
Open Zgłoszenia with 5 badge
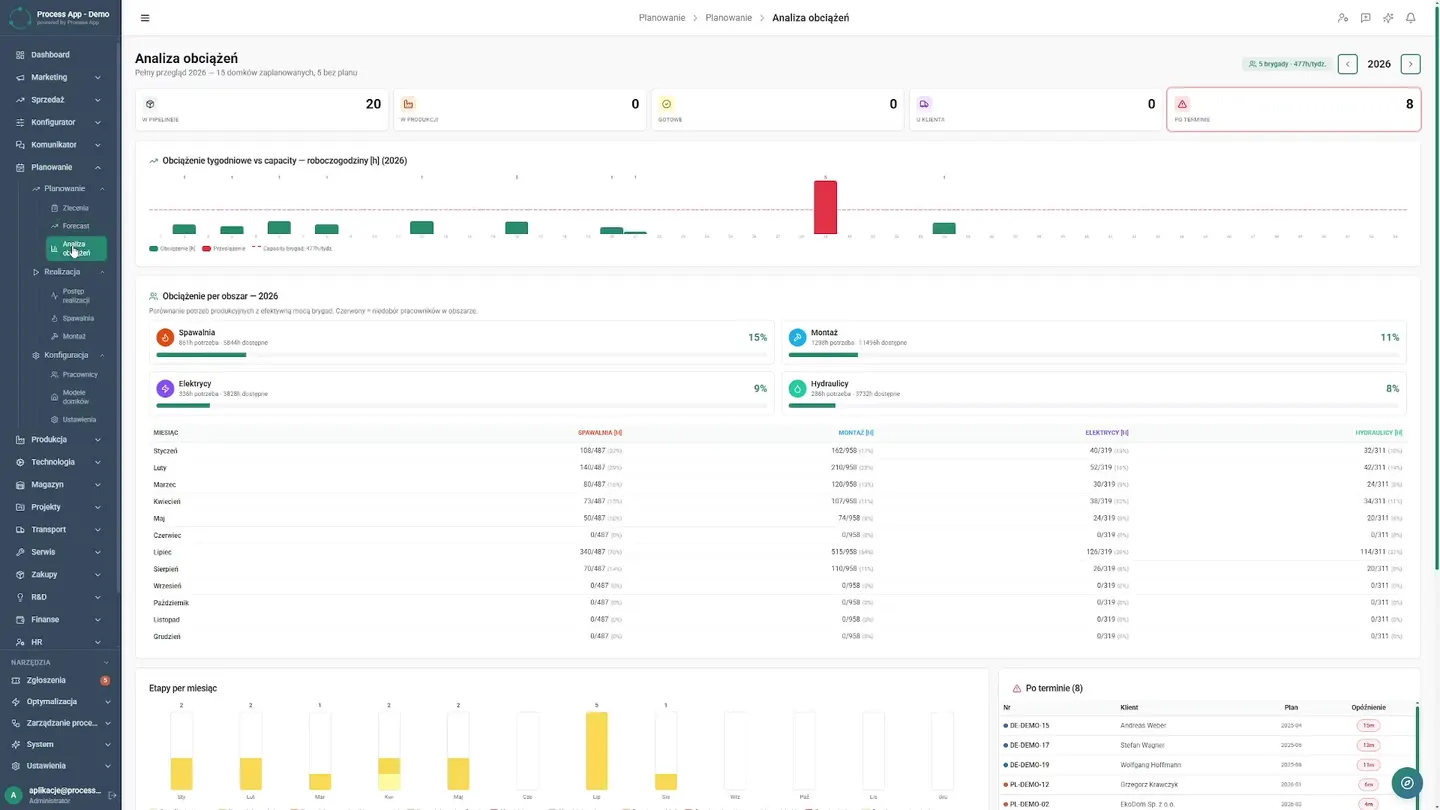60,680
